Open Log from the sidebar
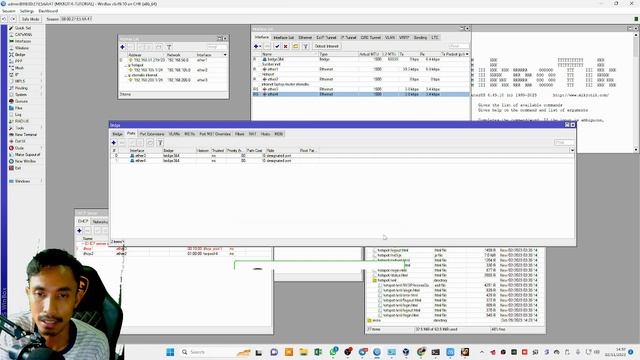 pyautogui.click(x=18, y=115)
